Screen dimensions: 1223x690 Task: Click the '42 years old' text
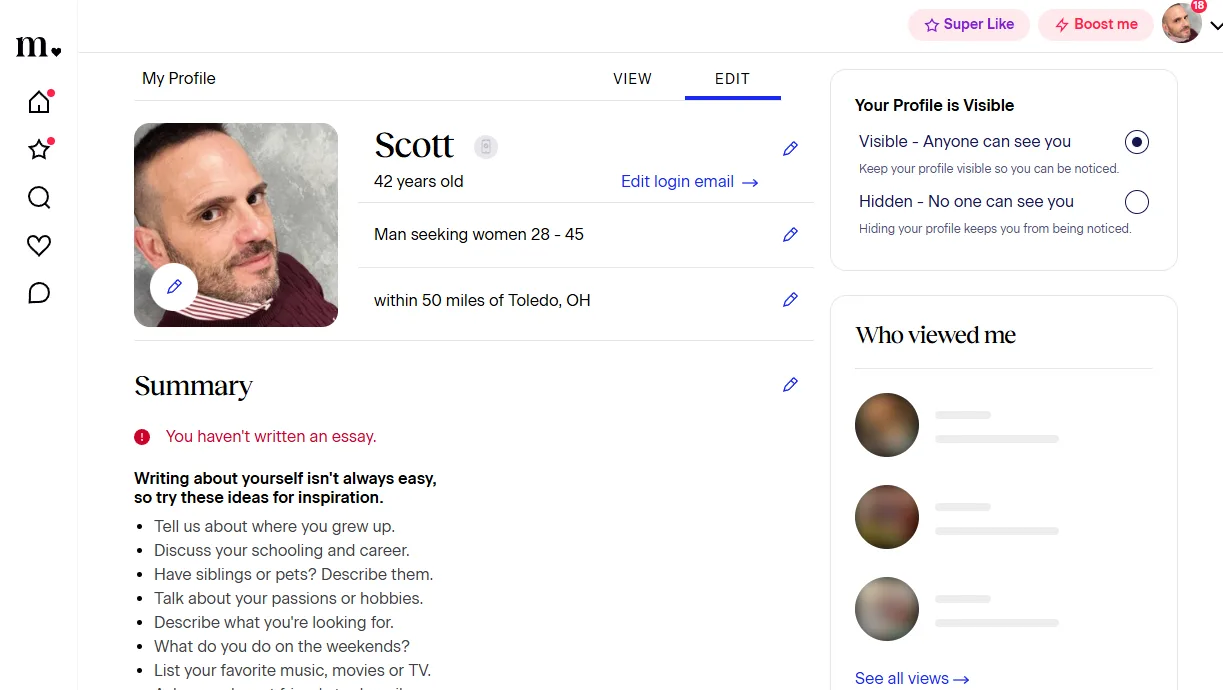(x=419, y=182)
